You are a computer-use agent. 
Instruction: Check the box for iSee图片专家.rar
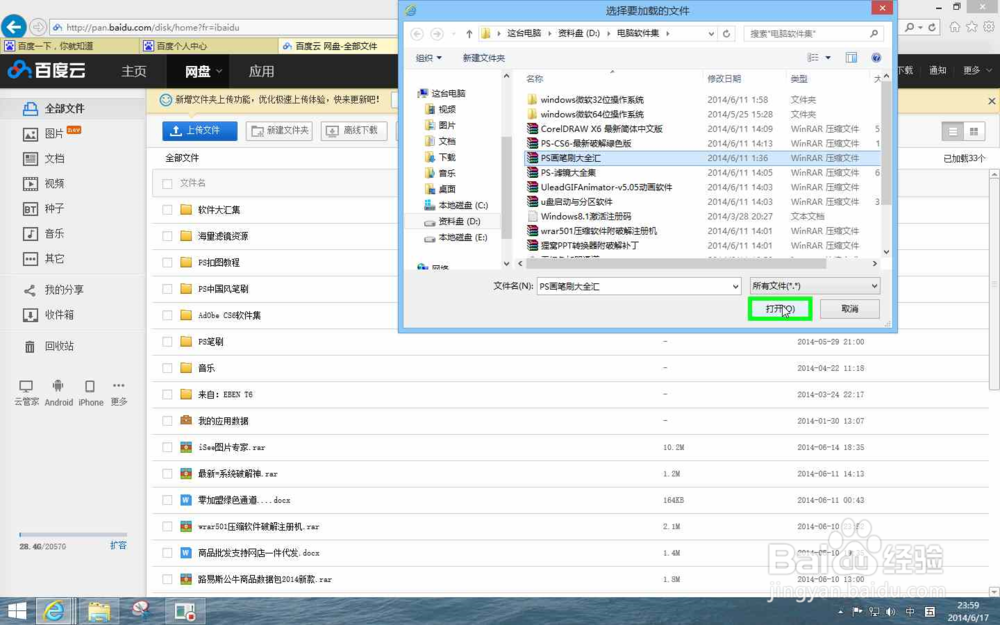[167, 447]
